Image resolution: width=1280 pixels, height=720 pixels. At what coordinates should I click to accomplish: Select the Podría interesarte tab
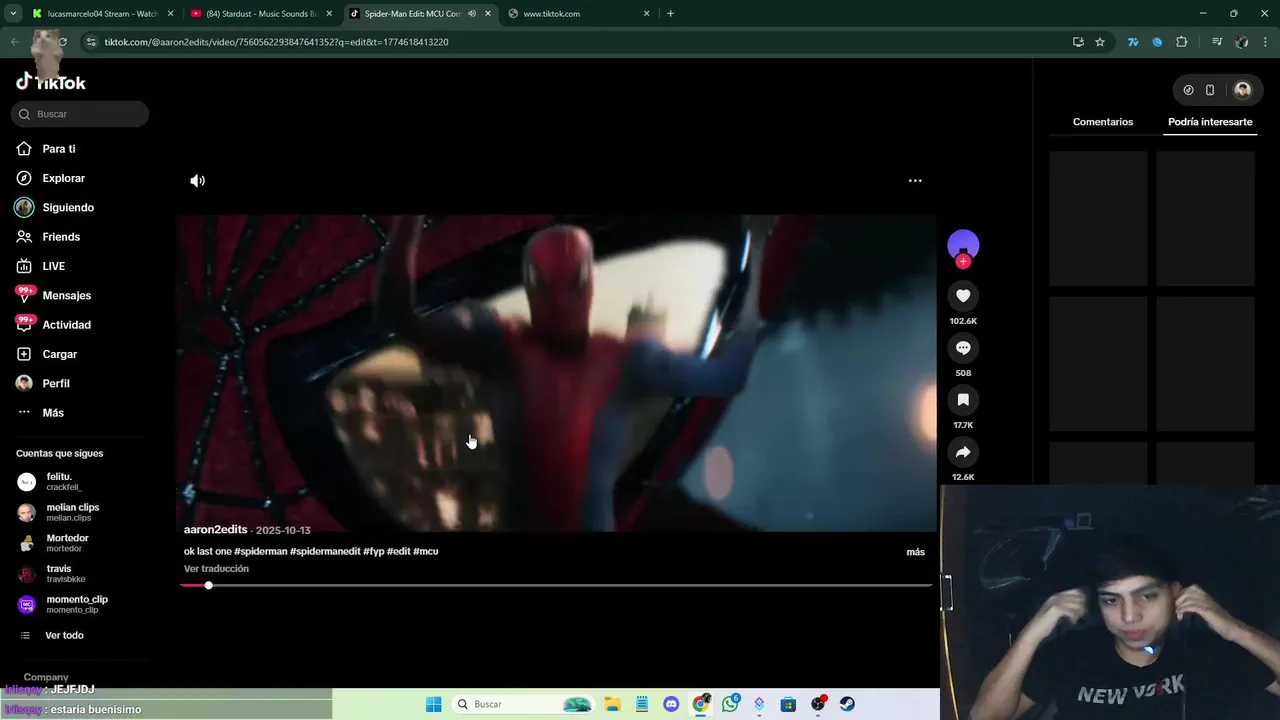1210,122
